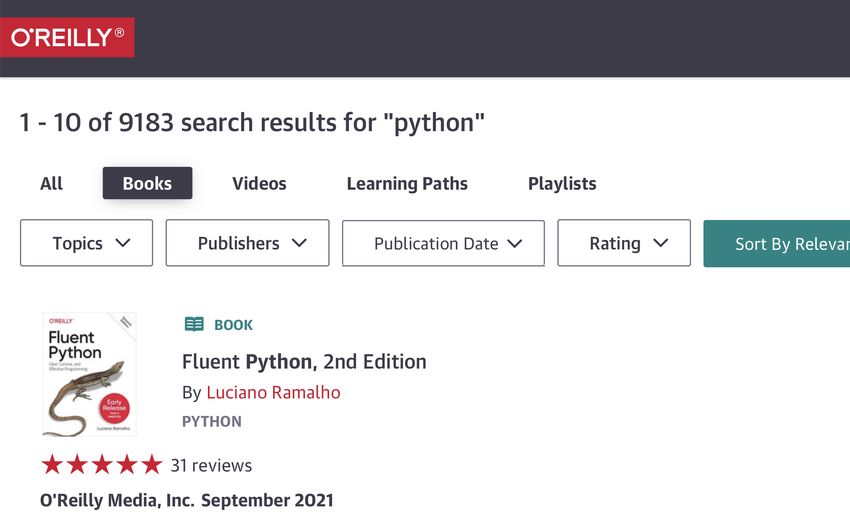The height and width of the screenshot is (523, 850).
Task: Click the BOOK type label
Action: pyautogui.click(x=234, y=325)
